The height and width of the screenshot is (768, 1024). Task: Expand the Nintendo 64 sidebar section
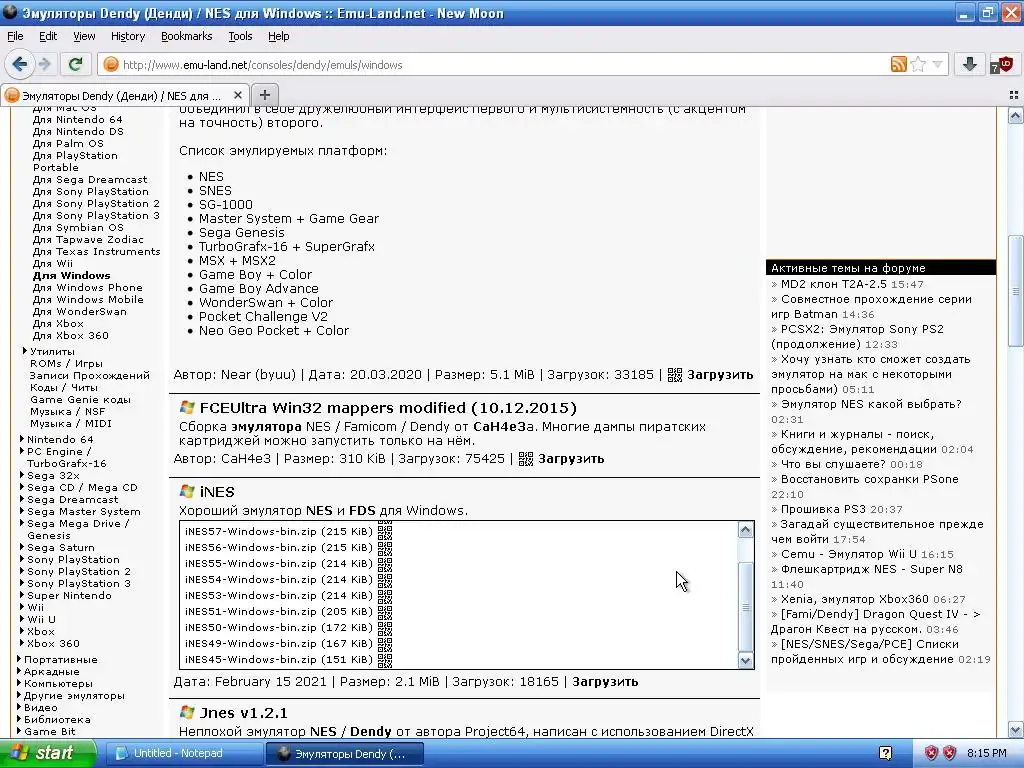point(22,439)
